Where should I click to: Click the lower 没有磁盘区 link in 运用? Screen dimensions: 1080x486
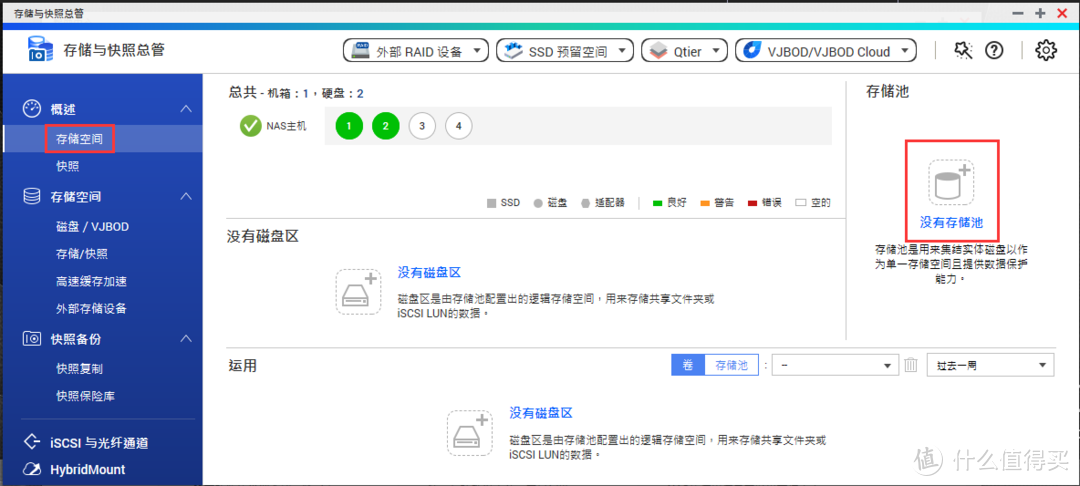(541, 413)
